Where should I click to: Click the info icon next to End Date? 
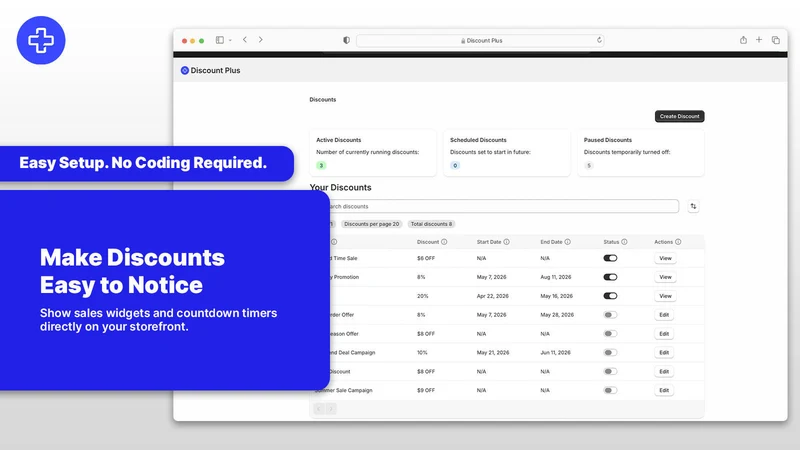pos(567,242)
